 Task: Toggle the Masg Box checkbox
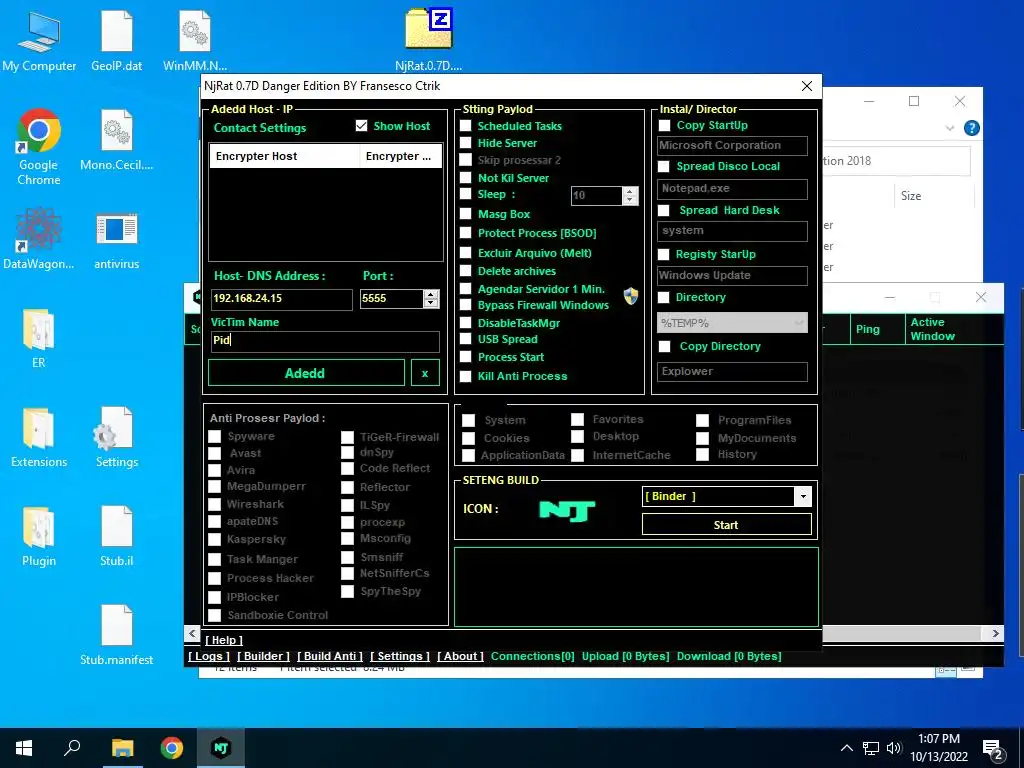click(x=466, y=214)
